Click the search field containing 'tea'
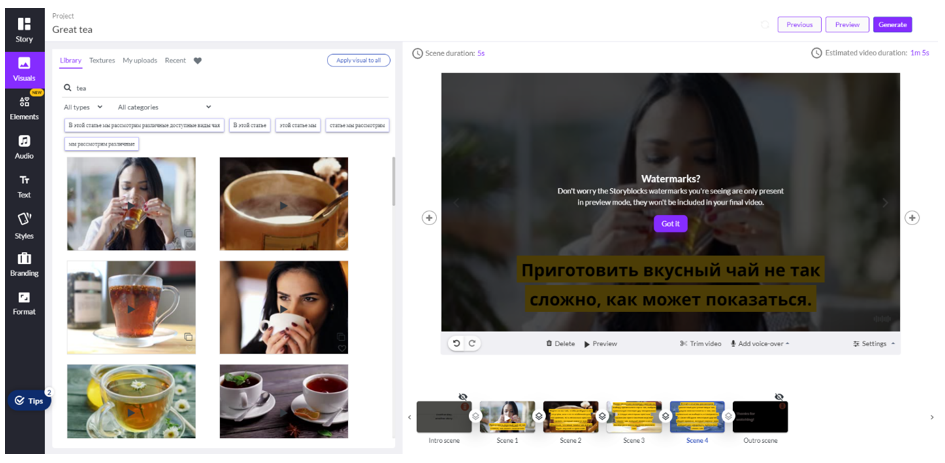Viewport: 945px width, 463px height. pyautogui.click(x=225, y=88)
